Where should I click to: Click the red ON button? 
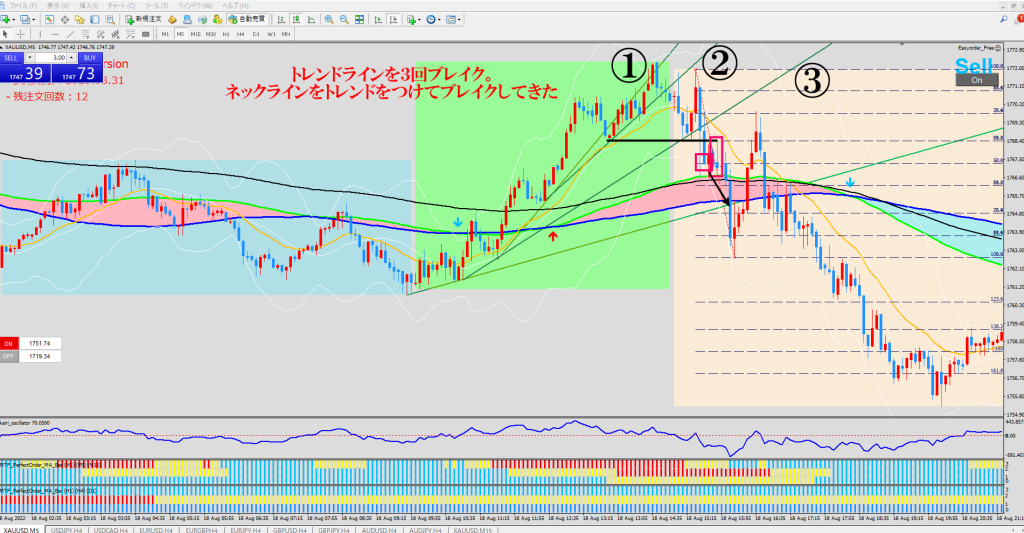tap(8, 344)
